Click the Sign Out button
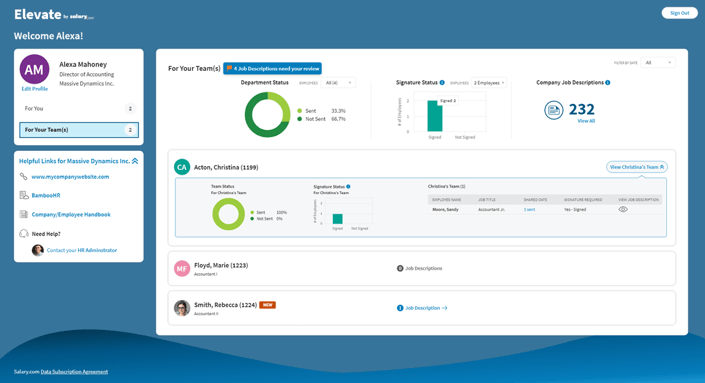 pyautogui.click(x=679, y=13)
